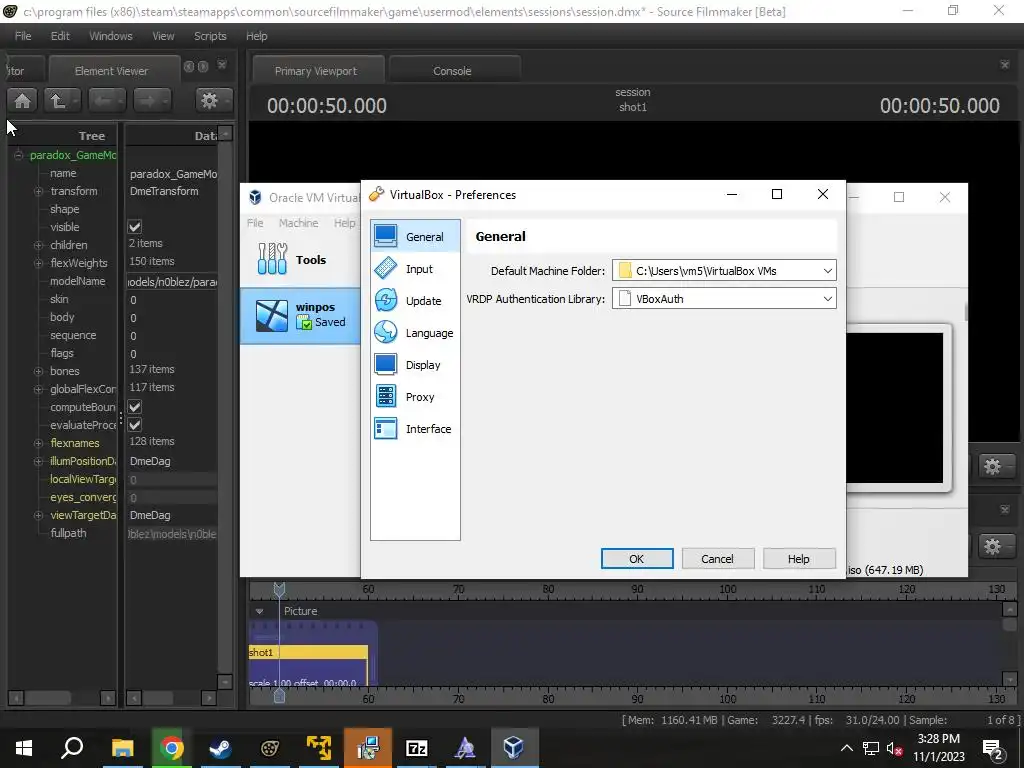
Task: Open Google Chrome from the taskbar
Action: [172, 748]
